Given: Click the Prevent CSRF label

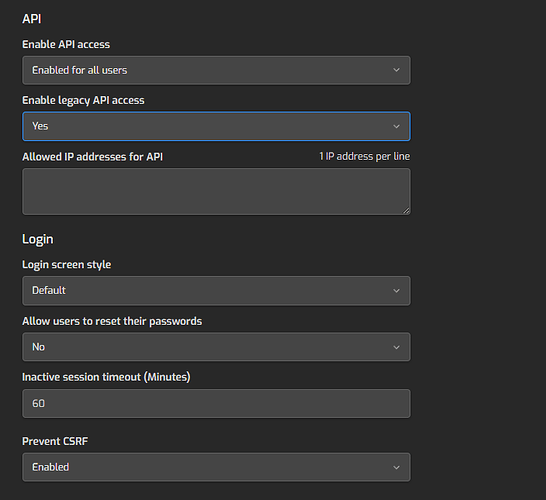Looking at the screenshot, I should pos(55,442).
